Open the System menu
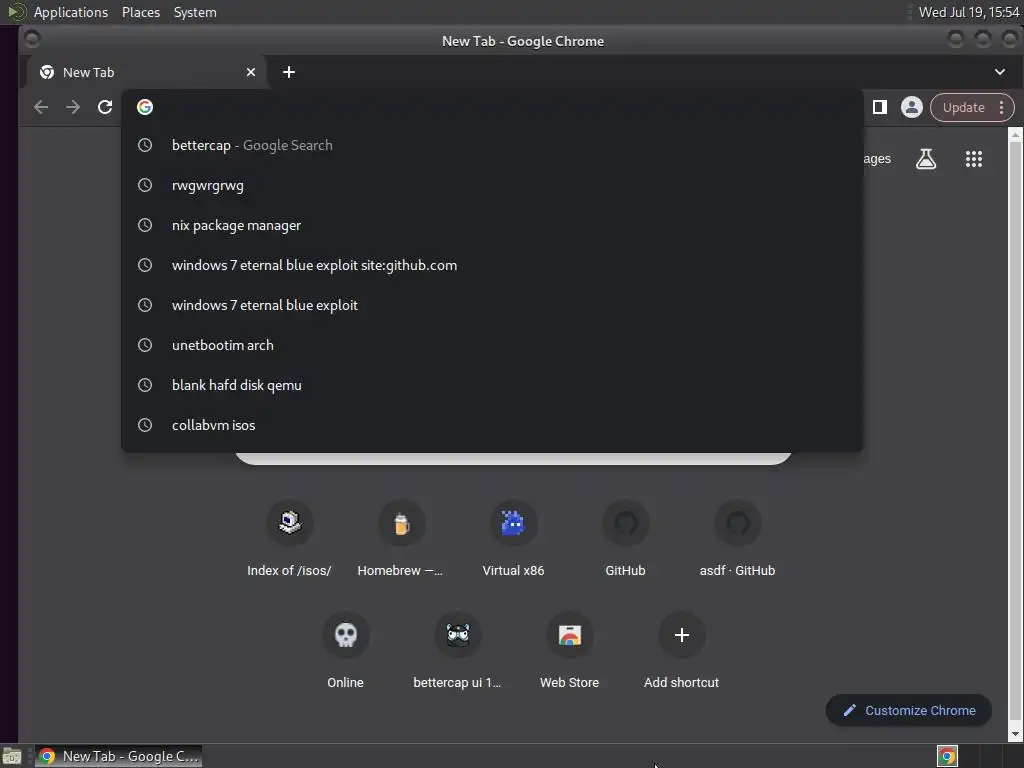The height and width of the screenshot is (768, 1024). pos(195,12)
